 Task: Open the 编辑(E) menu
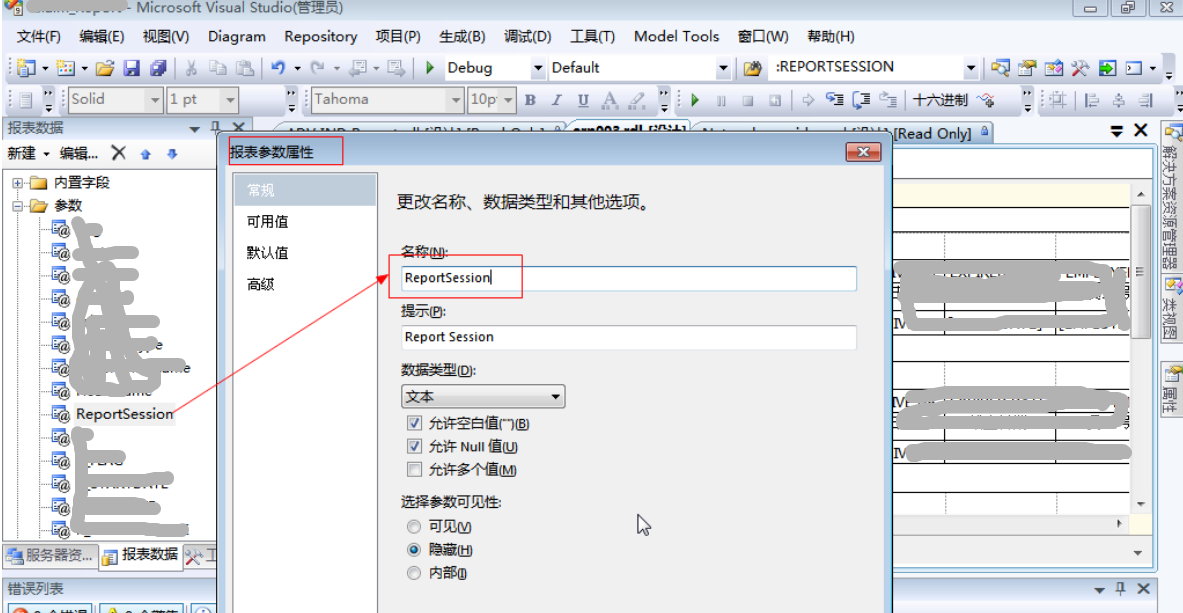point(102,36)
